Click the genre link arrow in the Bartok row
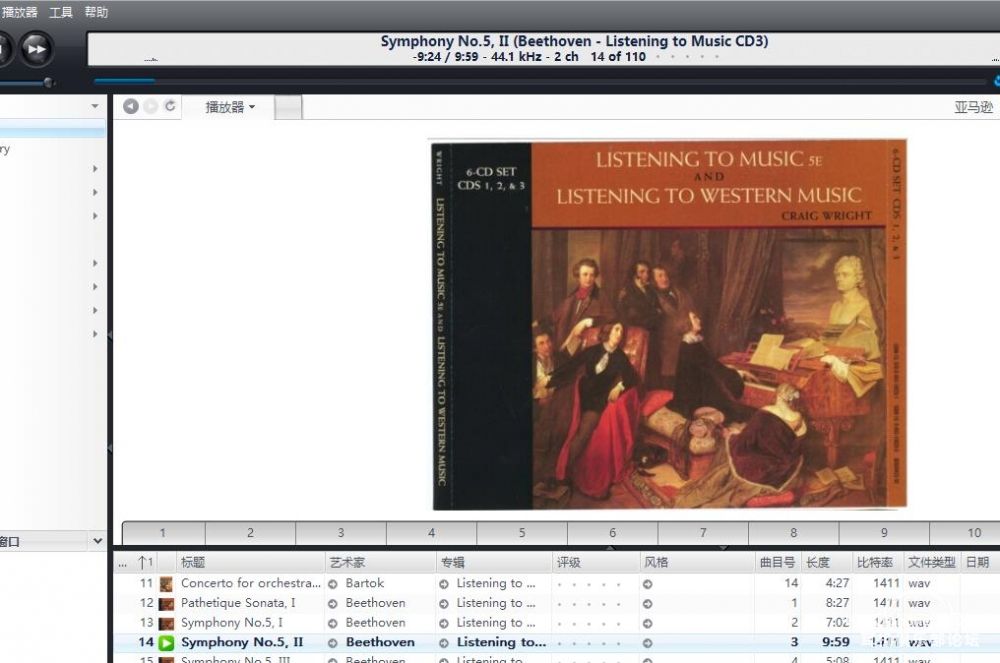The height and width of the screenshot is (663, 1000). click(647, 584)
